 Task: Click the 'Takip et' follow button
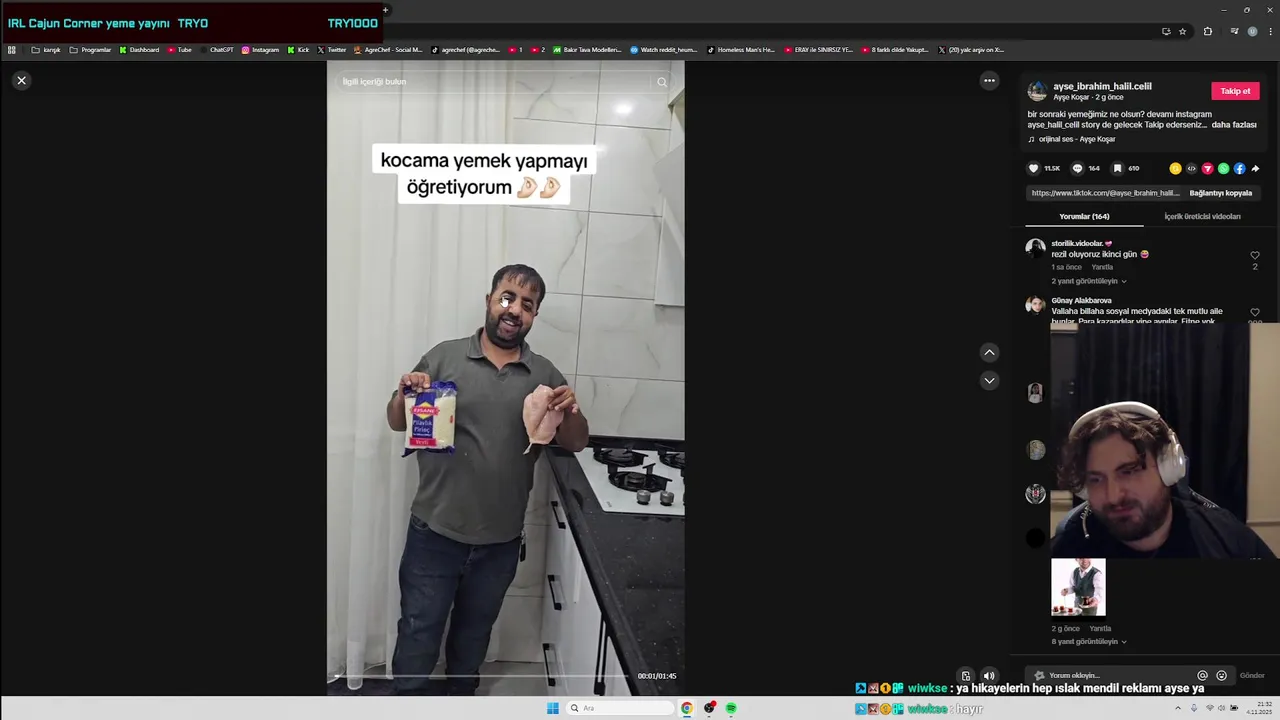click(1235, 91)
